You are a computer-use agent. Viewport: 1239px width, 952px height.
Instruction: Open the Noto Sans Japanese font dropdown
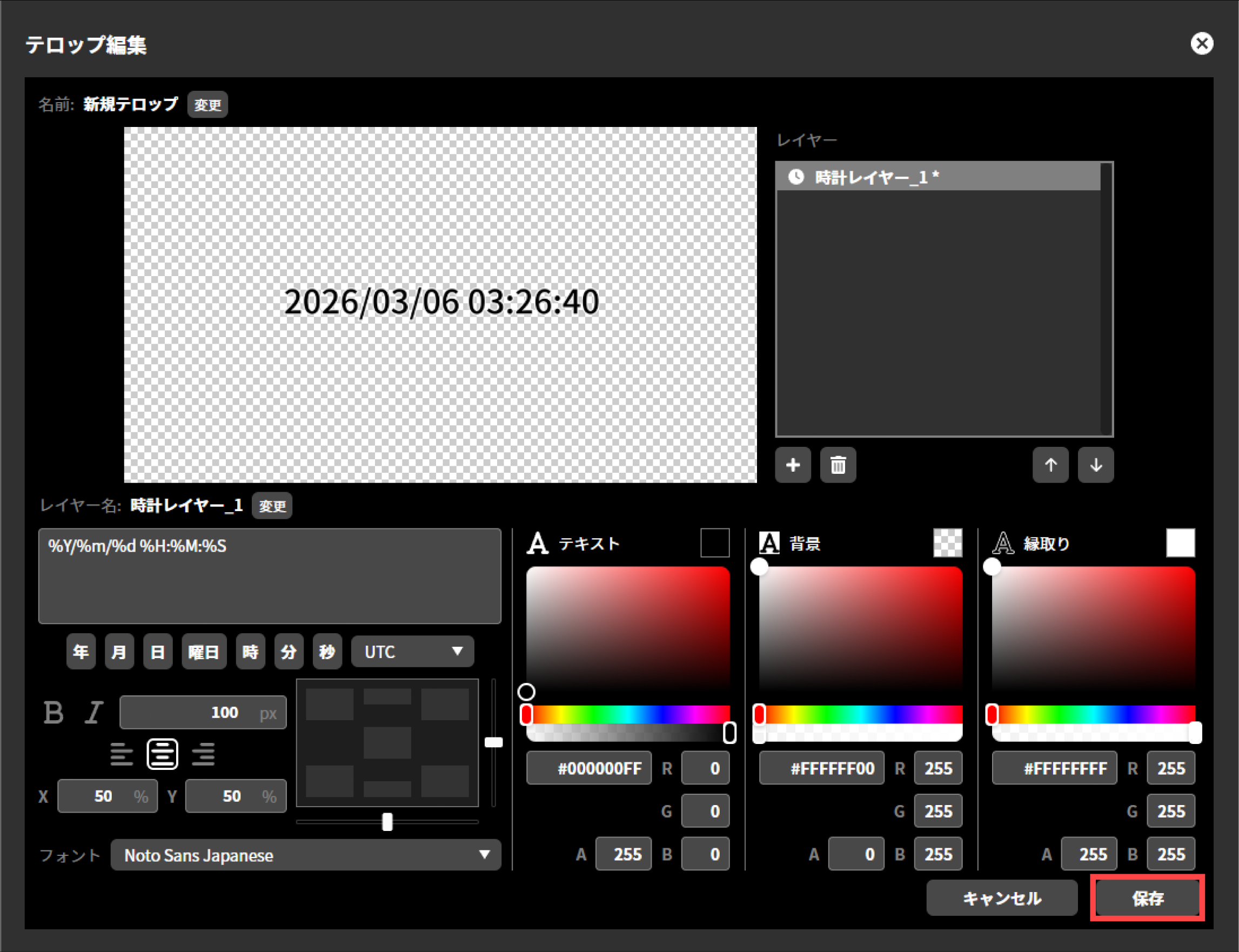coord(305,855)
